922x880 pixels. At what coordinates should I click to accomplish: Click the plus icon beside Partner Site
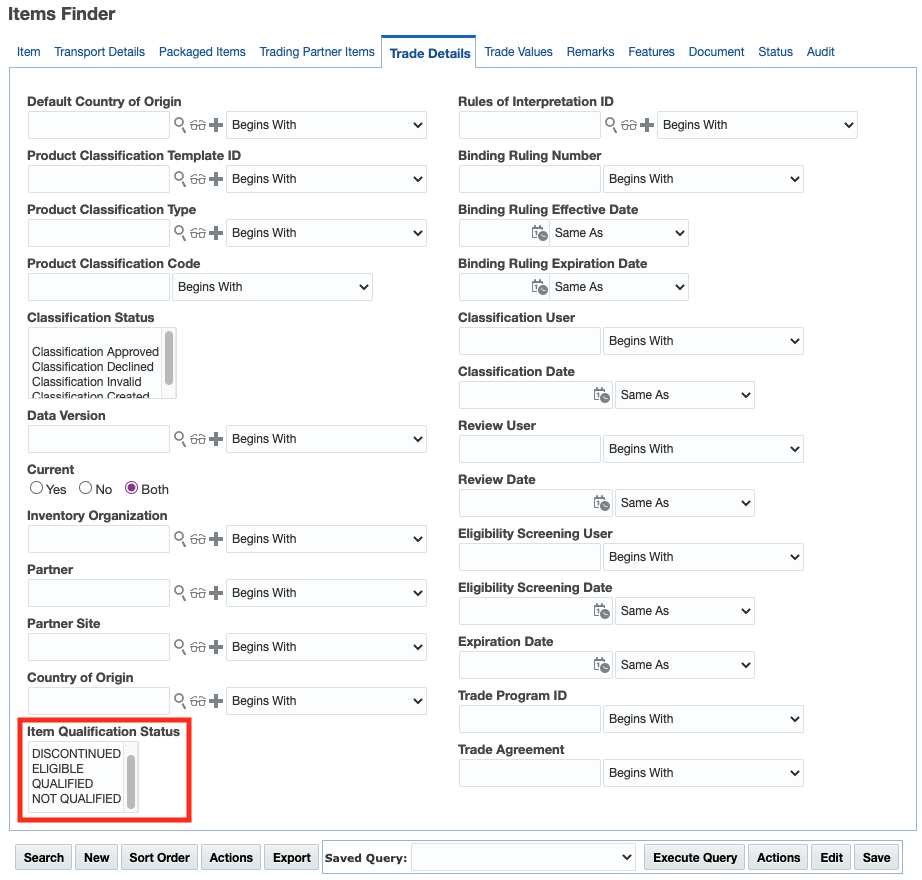click(216, 647)
